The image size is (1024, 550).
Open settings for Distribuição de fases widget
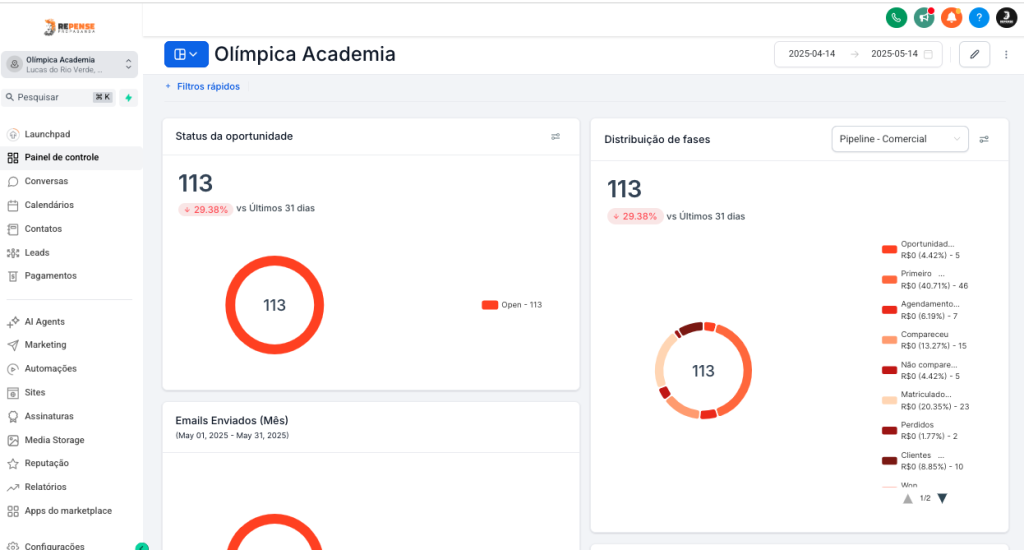pos(984,139)
